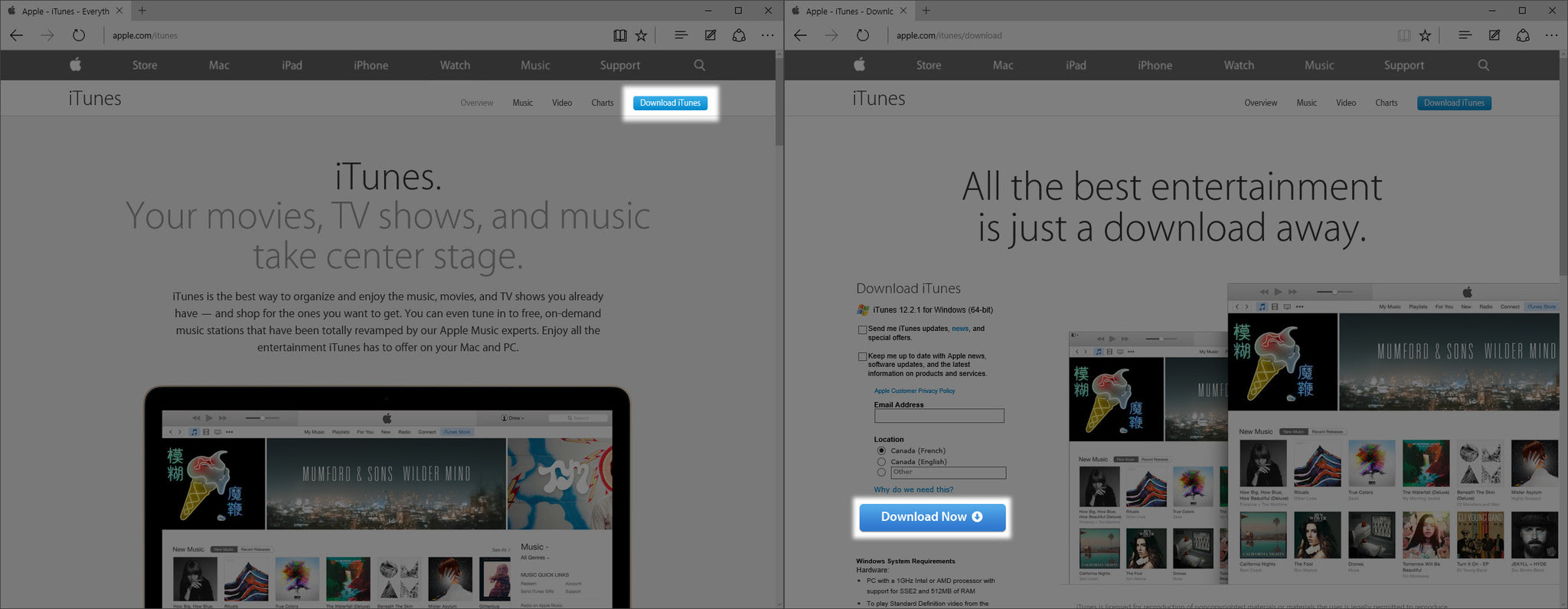Click the Download Now button

click(932, 517)
